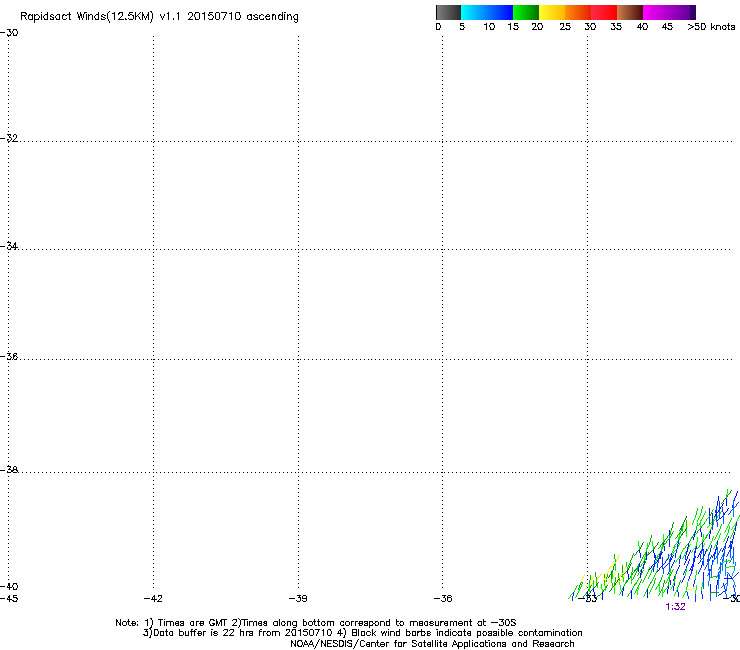Image resolution: width=740 pixels, height=650 pixels.
Task: Click the dark purple >50 knots color segment
Action: tap(693, 12)
